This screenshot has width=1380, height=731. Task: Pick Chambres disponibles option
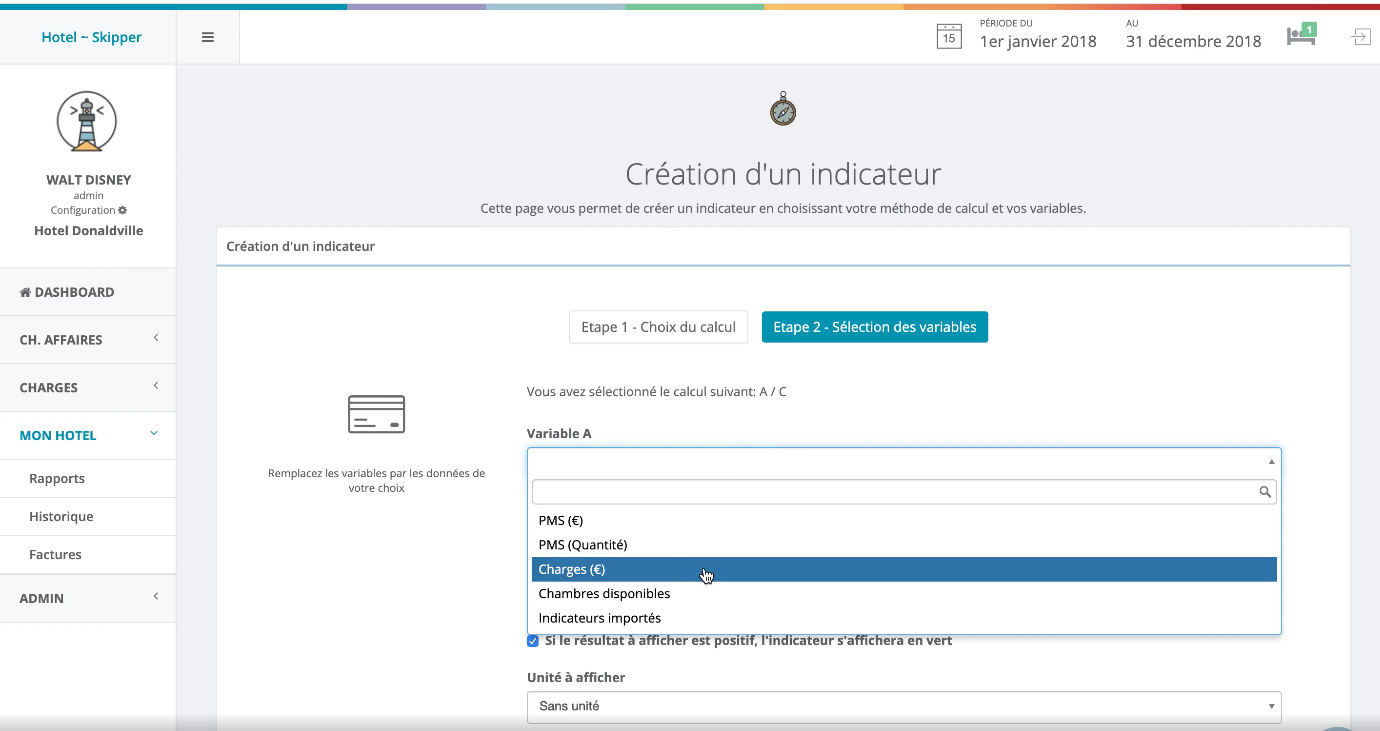(x=904, y=594)
